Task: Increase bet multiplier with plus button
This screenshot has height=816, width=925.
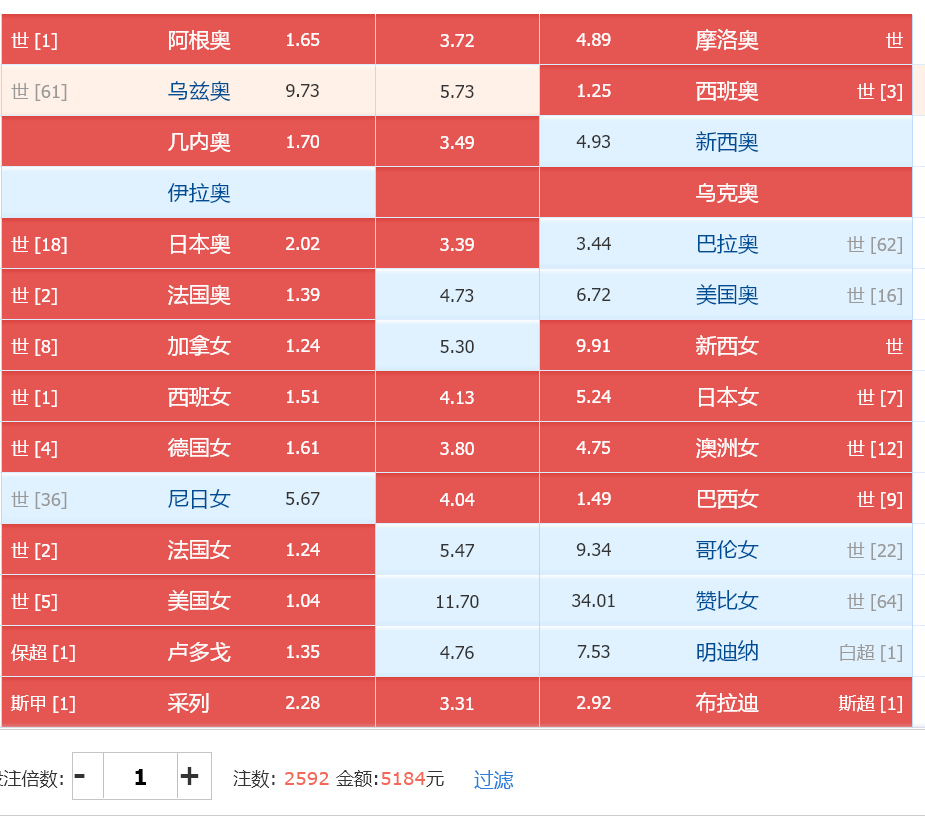Action: tap(194, 776)
